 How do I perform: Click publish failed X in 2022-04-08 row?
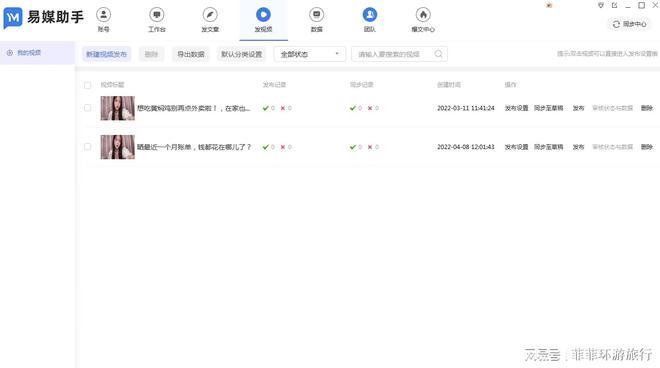tap(283, 147)
